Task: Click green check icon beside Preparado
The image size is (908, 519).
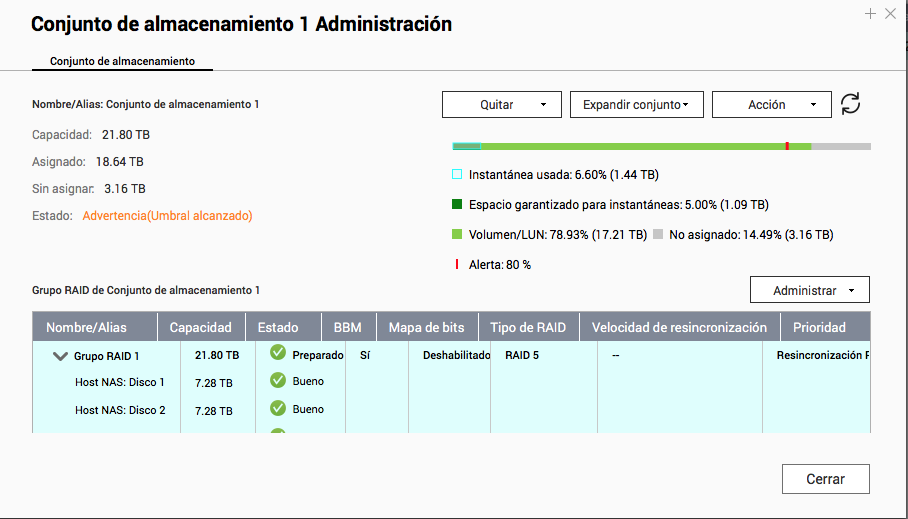Action: pos(278,353)
